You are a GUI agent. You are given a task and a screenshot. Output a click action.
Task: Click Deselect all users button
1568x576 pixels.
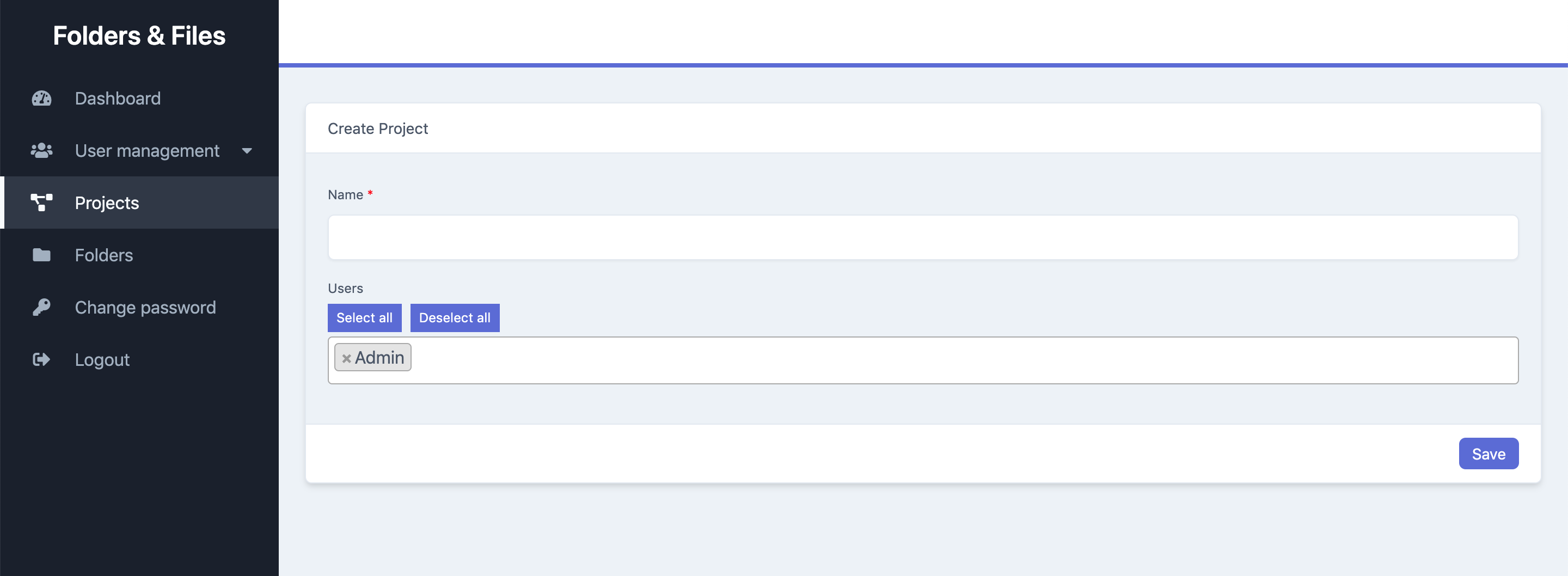(x=455, y=317)
